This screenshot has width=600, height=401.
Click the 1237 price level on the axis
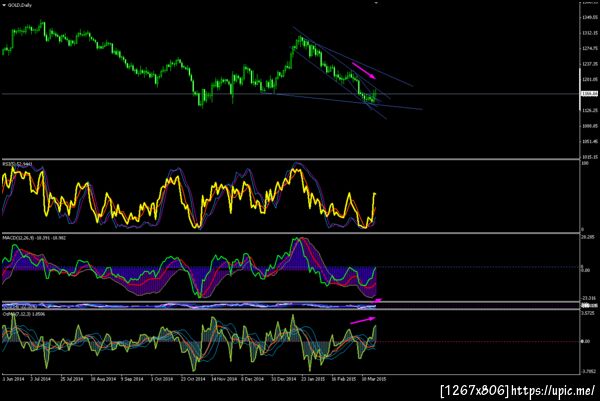(590, 64)
